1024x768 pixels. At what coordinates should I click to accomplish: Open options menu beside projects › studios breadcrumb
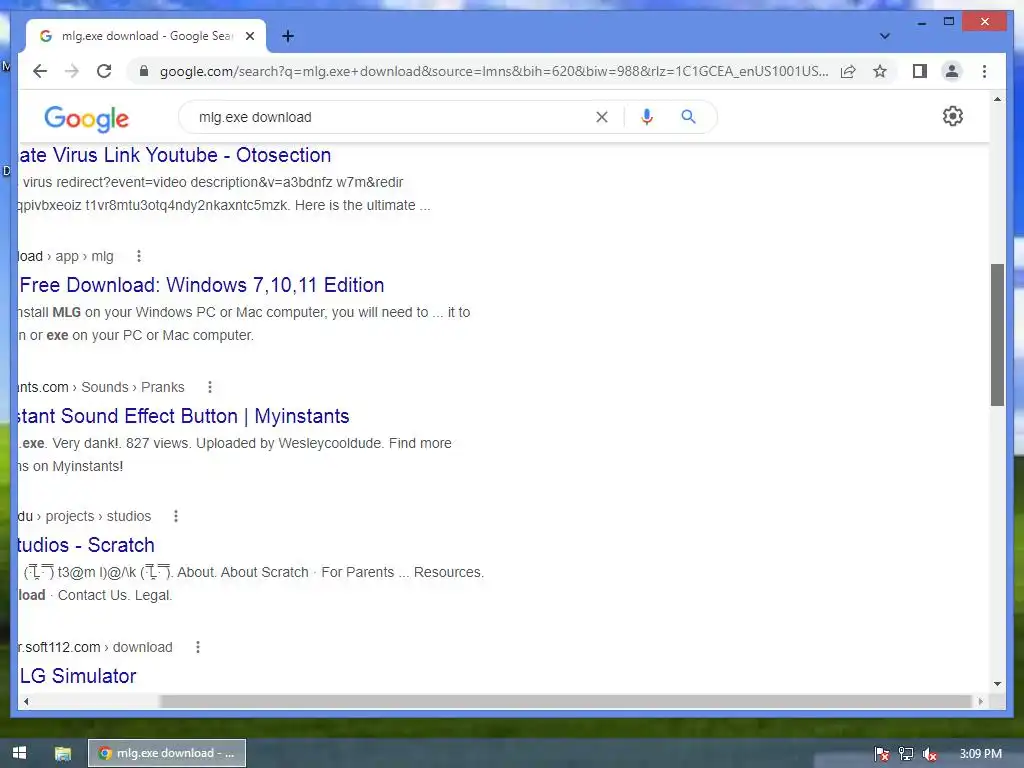pyautogui.click(x=176, y=517)
